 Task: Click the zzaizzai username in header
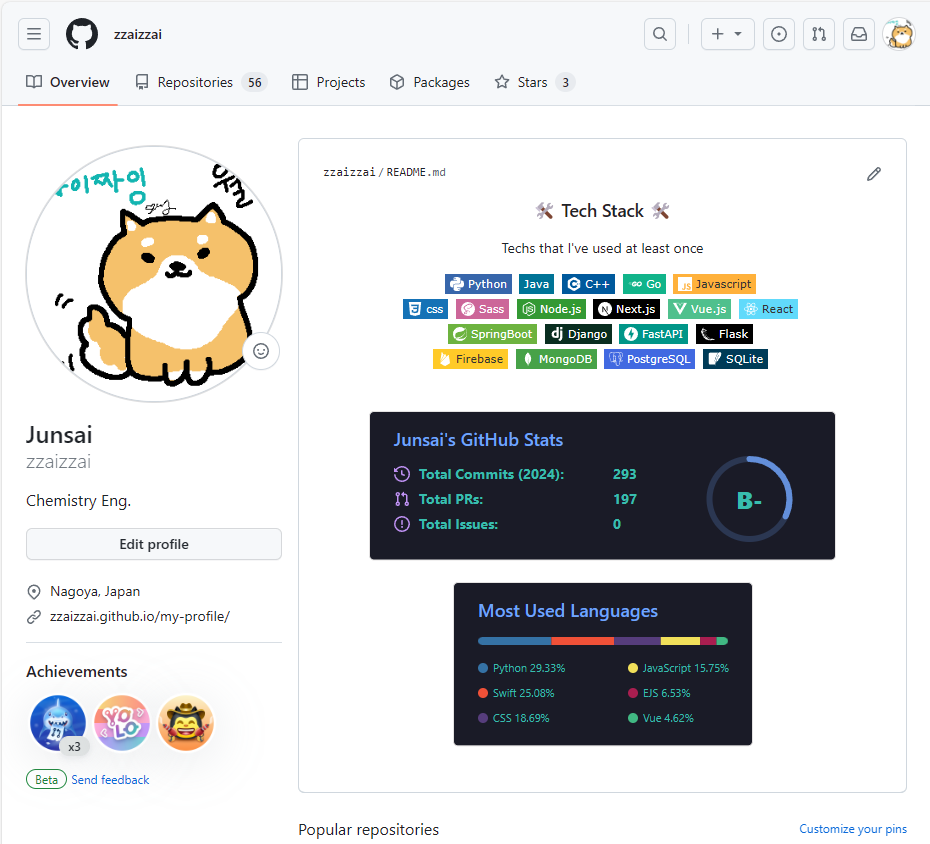click(138, 34)
